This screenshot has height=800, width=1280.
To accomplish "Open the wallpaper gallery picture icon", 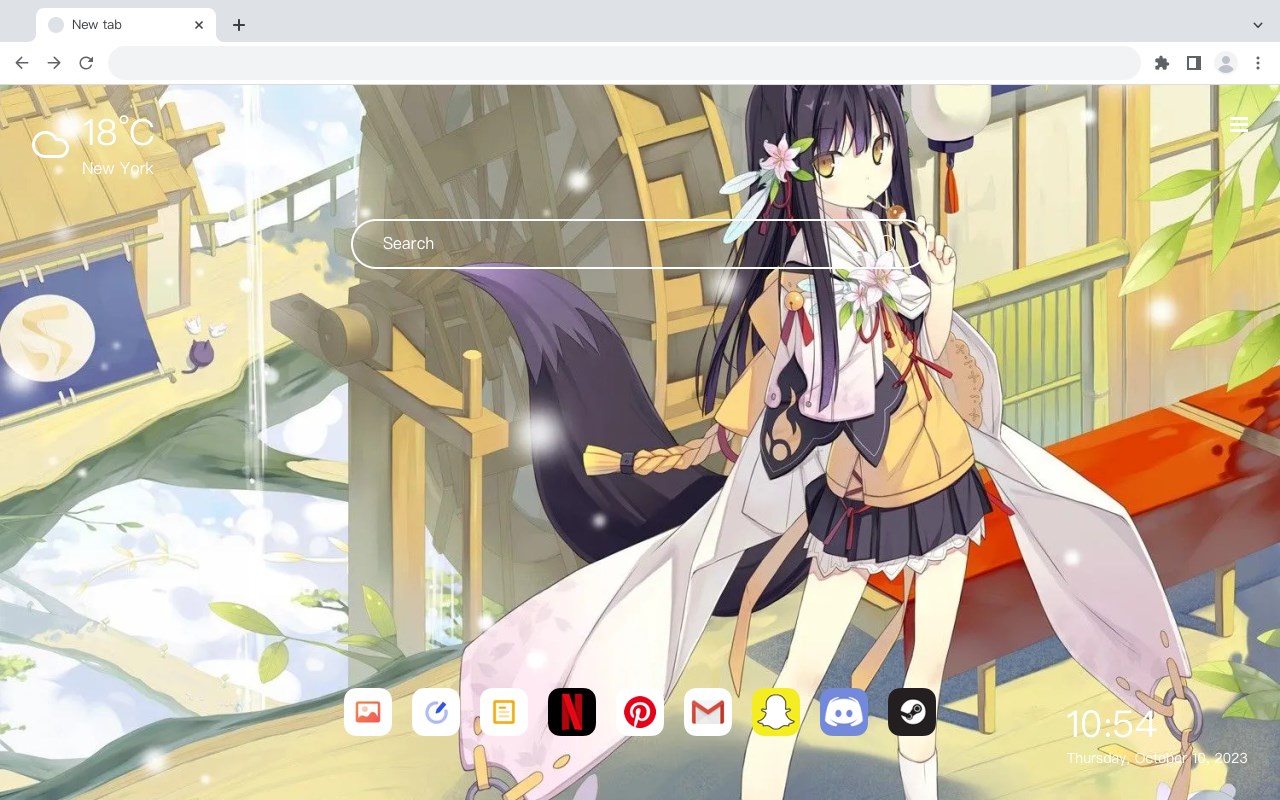I will 368,712.
